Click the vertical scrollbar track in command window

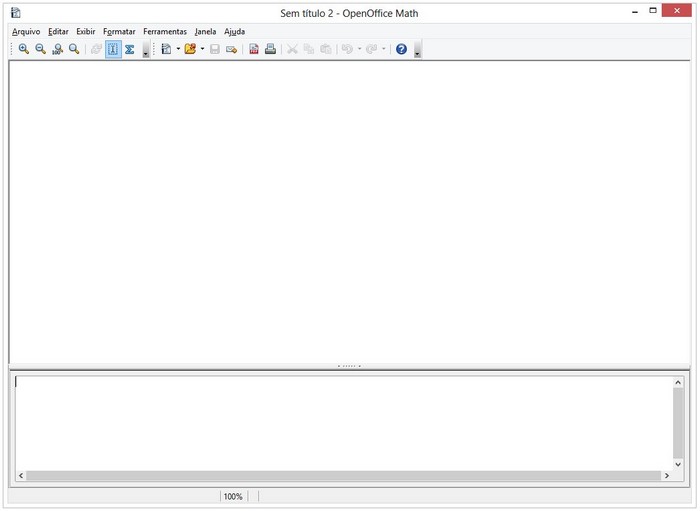click(678, 424)
